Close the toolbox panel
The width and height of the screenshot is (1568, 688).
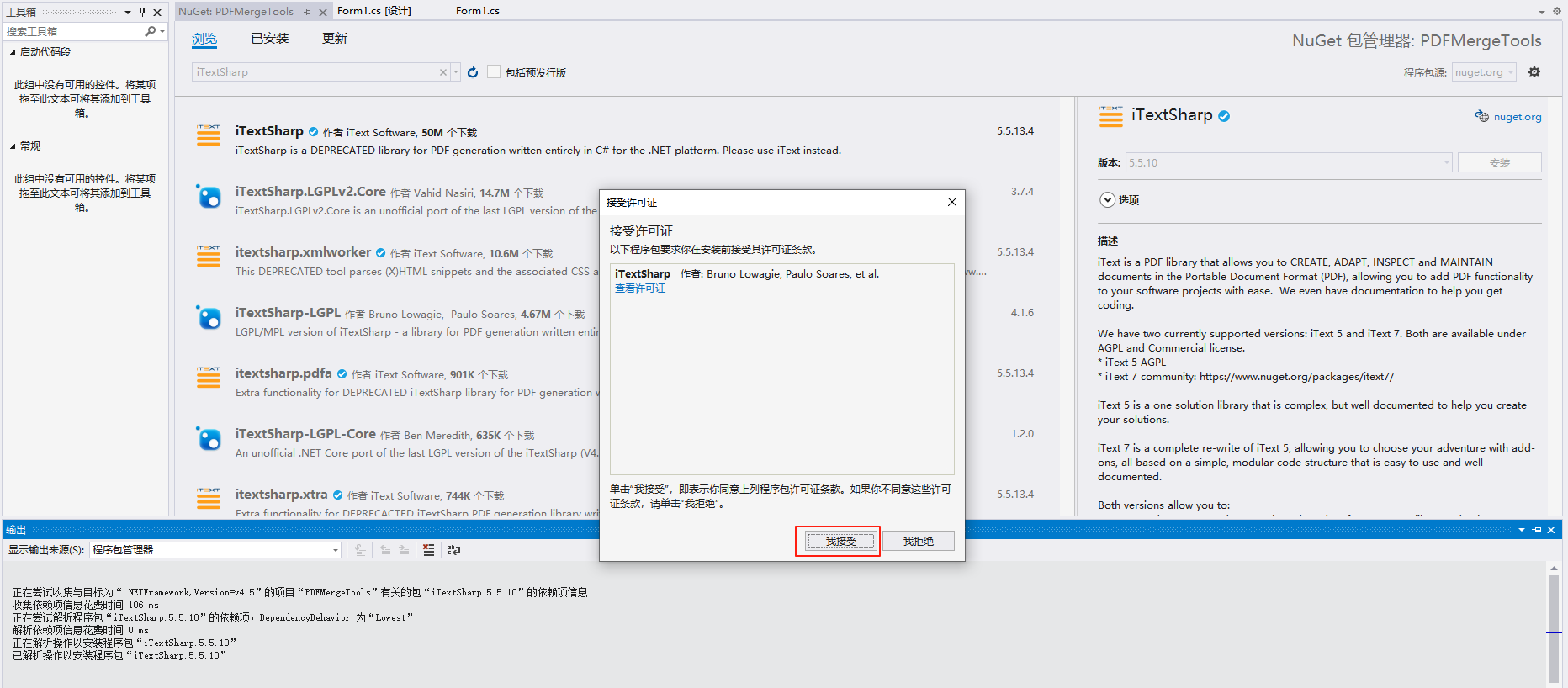point(157,12)
